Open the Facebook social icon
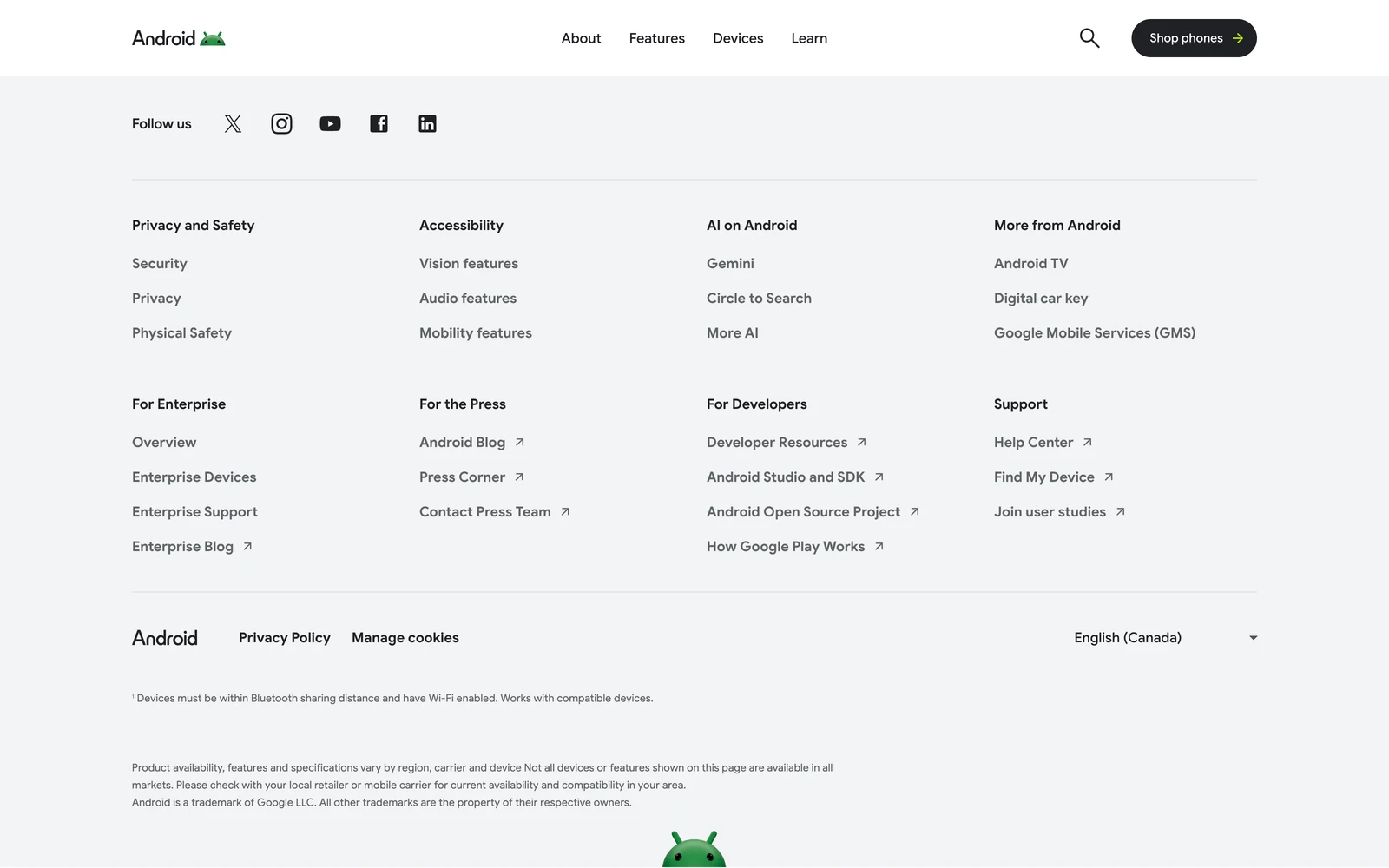This screenshot has width=1389, height=868. coord(379,124)
